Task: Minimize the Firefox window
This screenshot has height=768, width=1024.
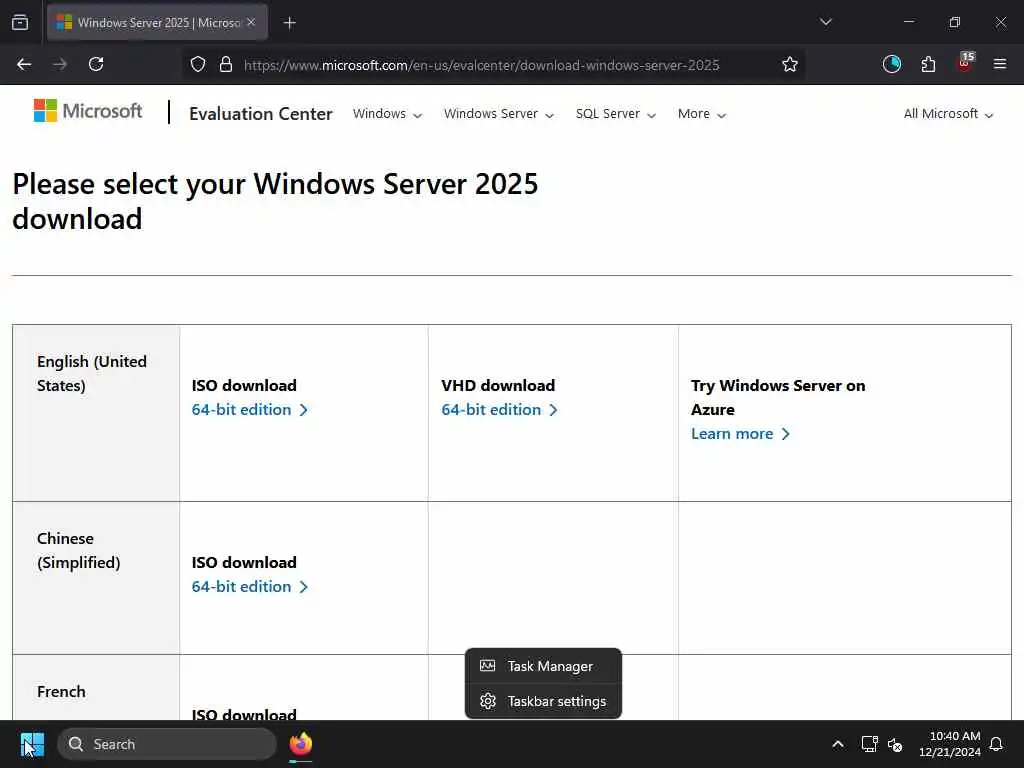Action: (908, 22)
